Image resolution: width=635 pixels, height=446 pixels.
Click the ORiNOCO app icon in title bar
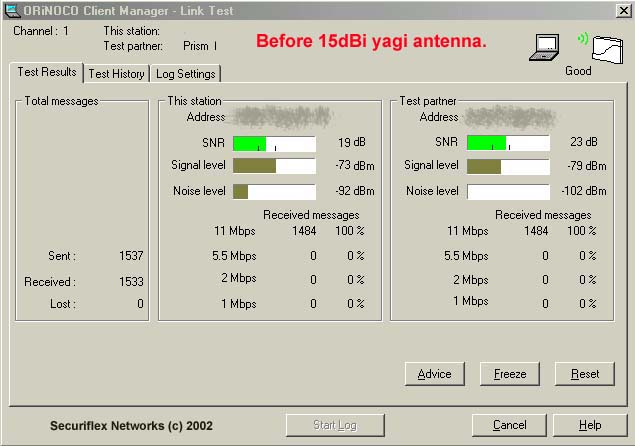[11, 10]
